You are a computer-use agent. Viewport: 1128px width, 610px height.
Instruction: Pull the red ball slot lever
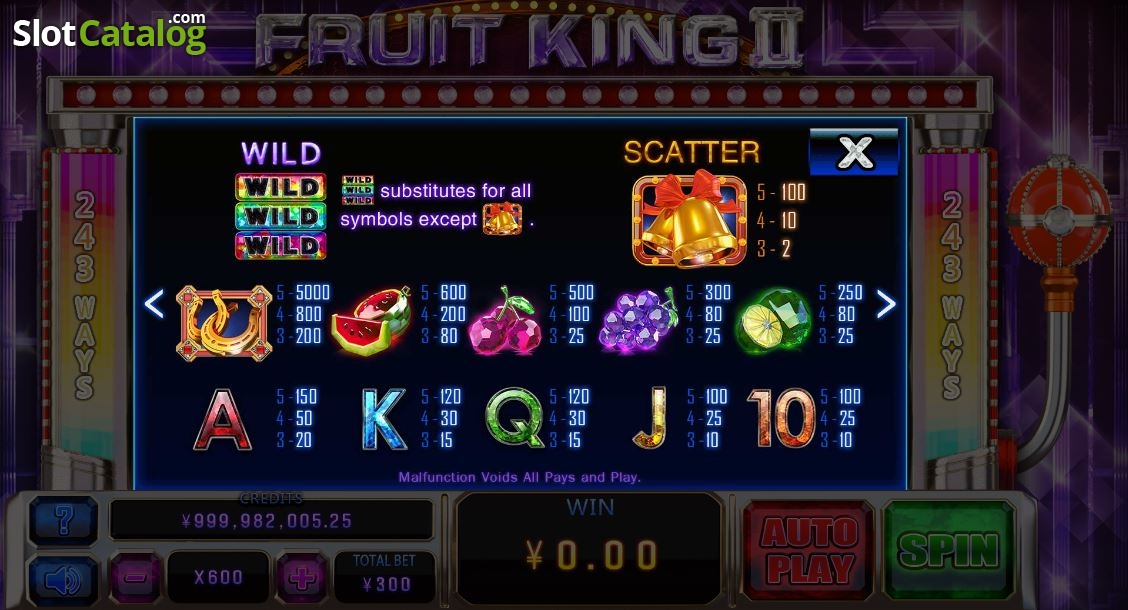(1058, 216)
